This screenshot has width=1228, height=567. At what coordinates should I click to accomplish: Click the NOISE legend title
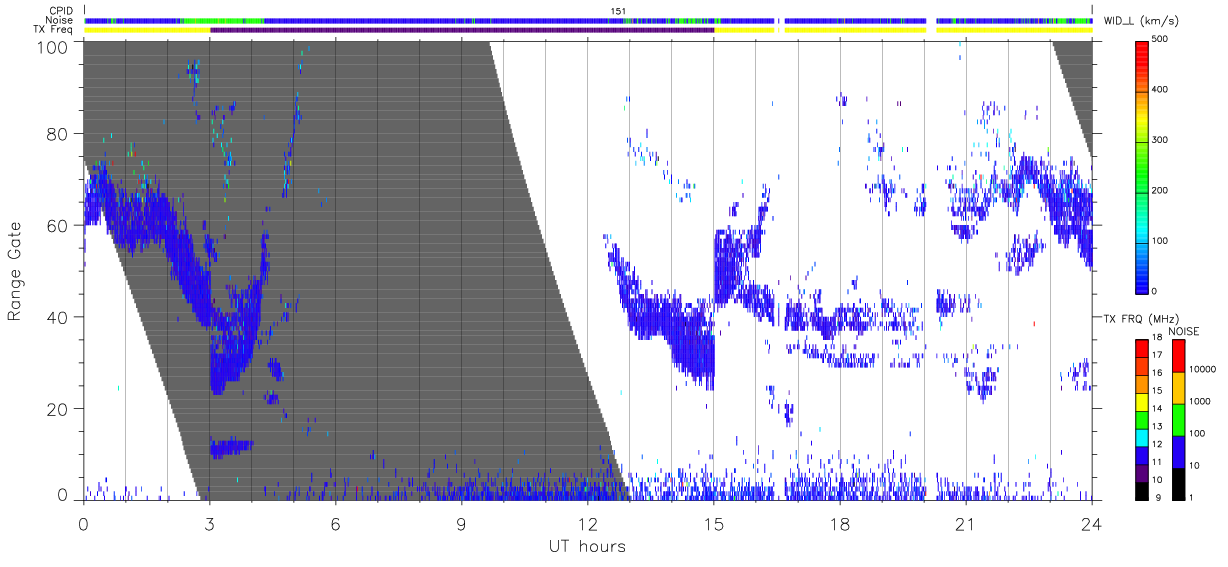pos(1184,331)
